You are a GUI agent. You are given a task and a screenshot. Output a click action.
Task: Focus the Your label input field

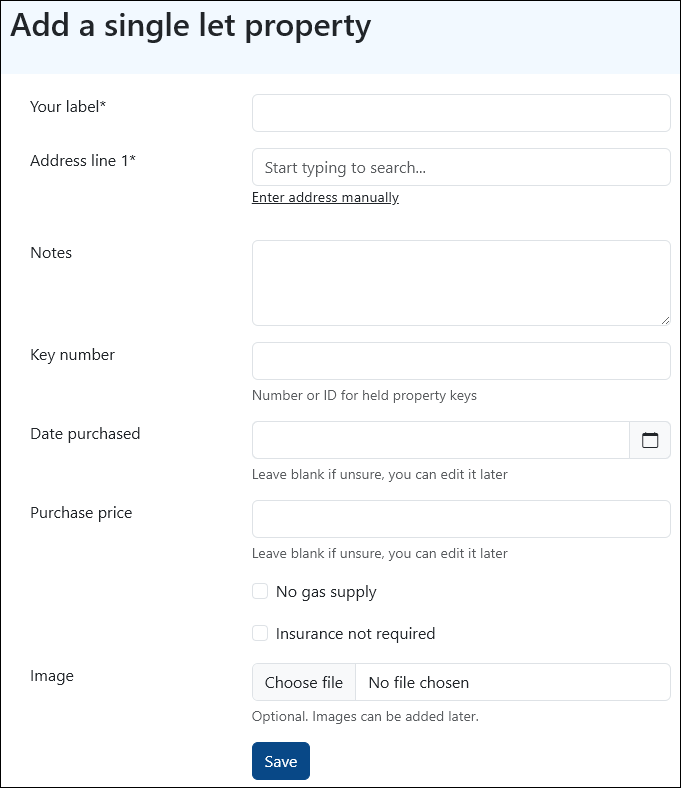461,113
